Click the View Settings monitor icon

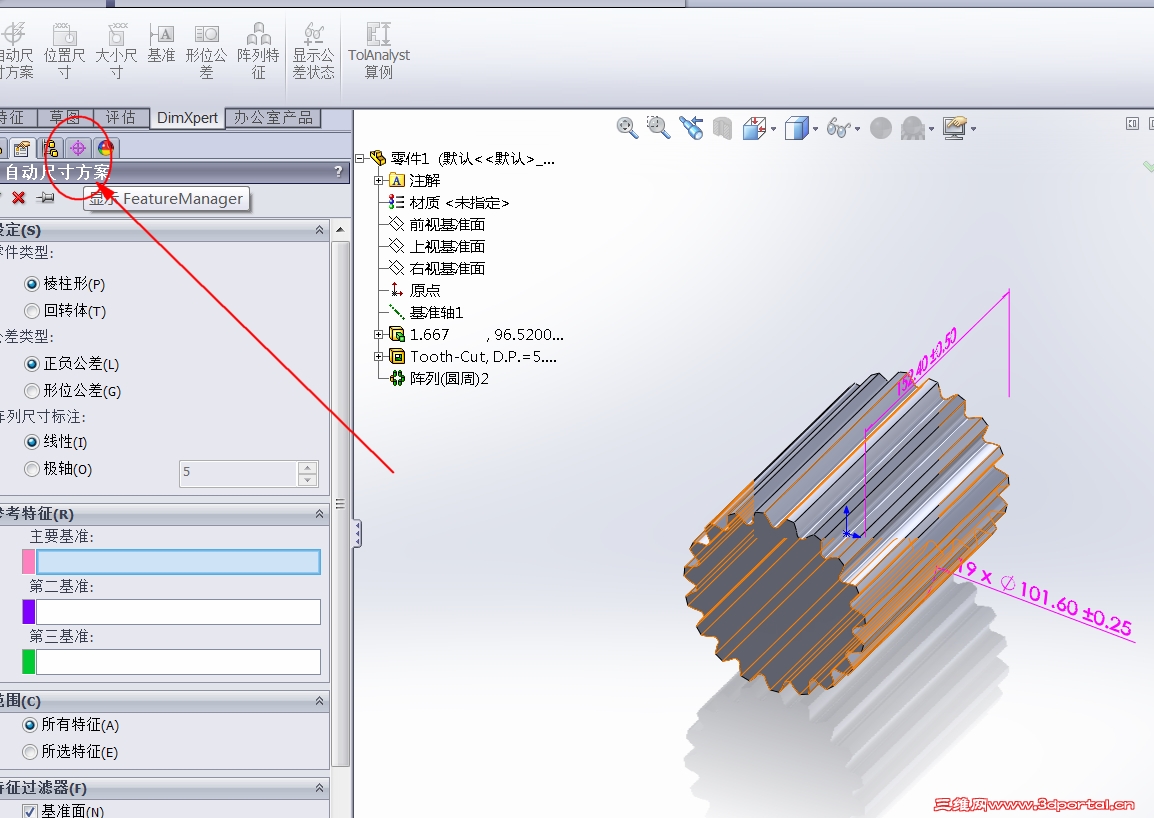pos(955,128)
